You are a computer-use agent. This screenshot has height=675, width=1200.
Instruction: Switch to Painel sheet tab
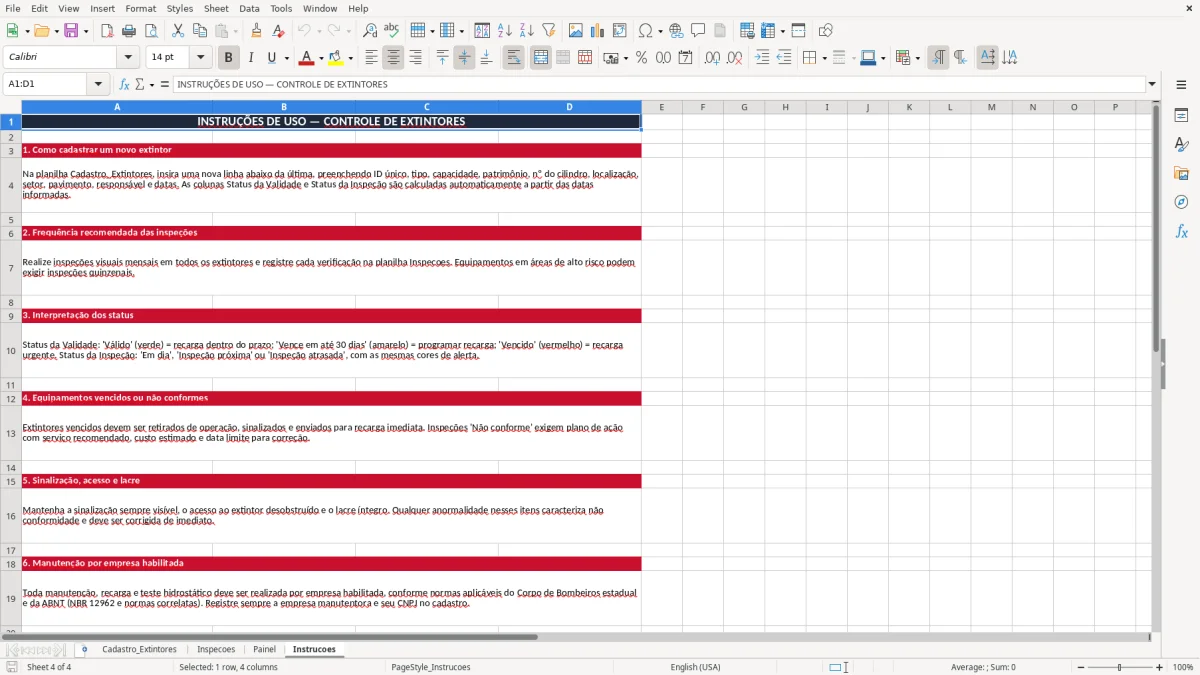[264, 649]
